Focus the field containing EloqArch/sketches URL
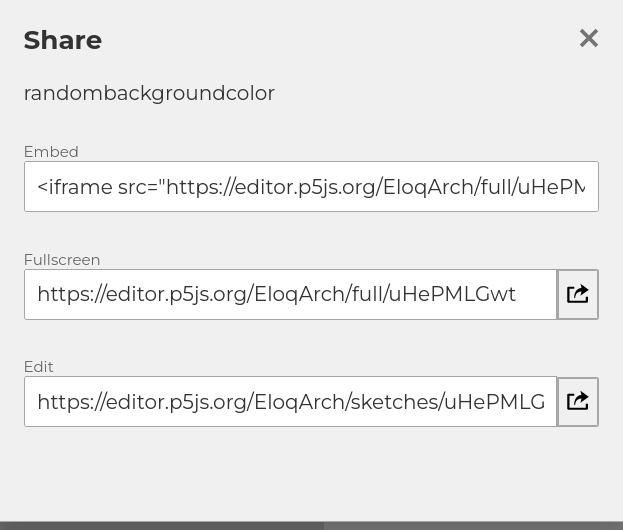 (290, 402)
